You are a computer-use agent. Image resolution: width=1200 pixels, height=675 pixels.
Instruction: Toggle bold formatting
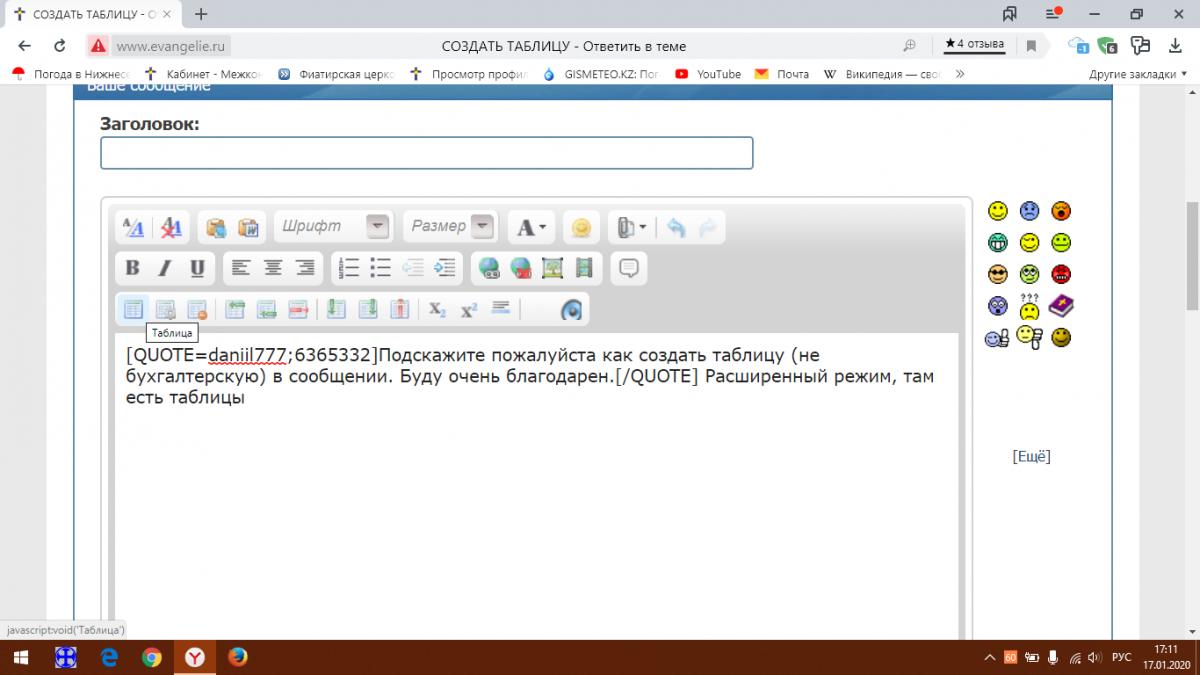pyautogui.click(x=132, y=268)
